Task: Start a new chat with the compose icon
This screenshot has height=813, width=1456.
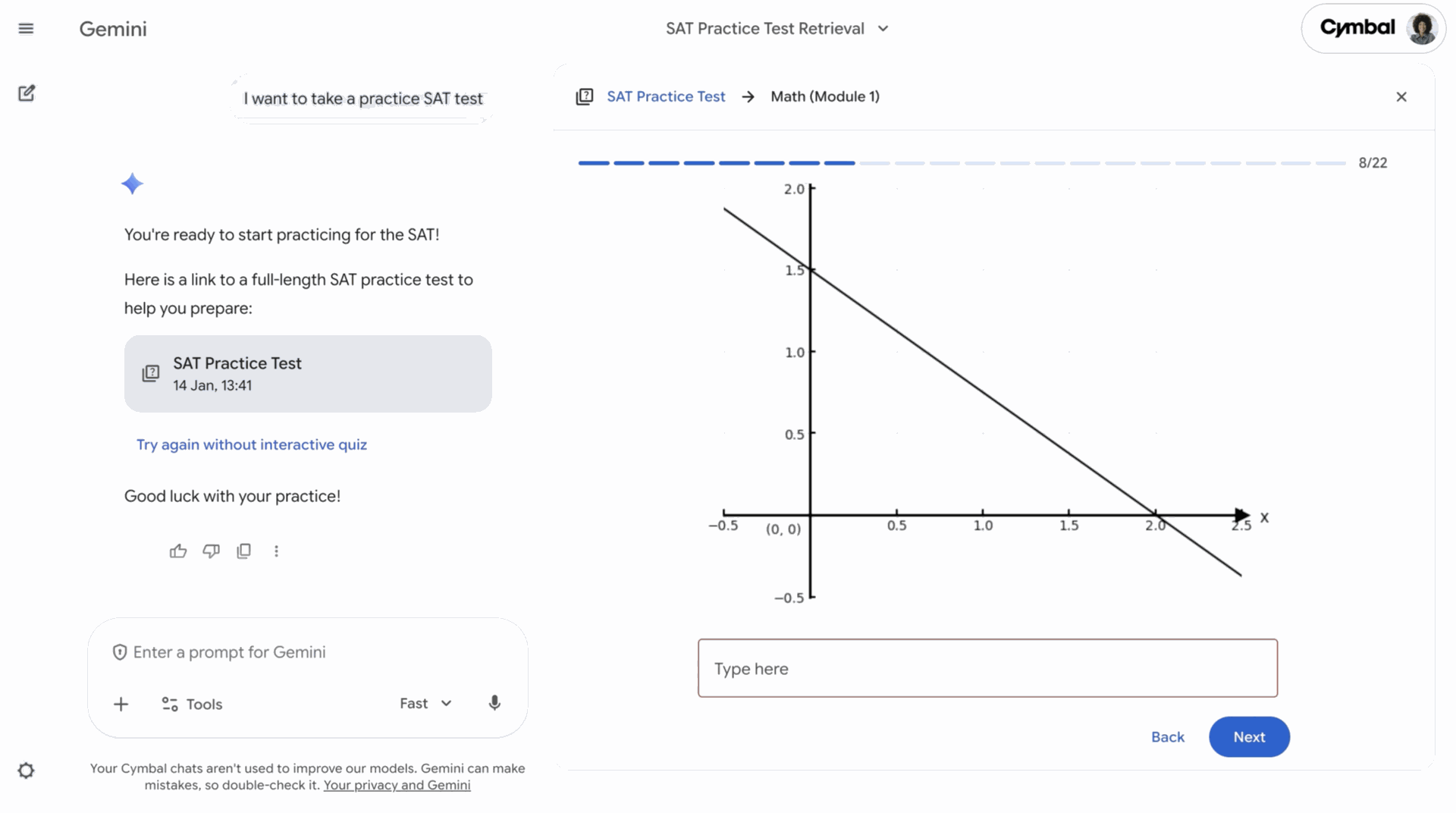Action: (27, 93)
